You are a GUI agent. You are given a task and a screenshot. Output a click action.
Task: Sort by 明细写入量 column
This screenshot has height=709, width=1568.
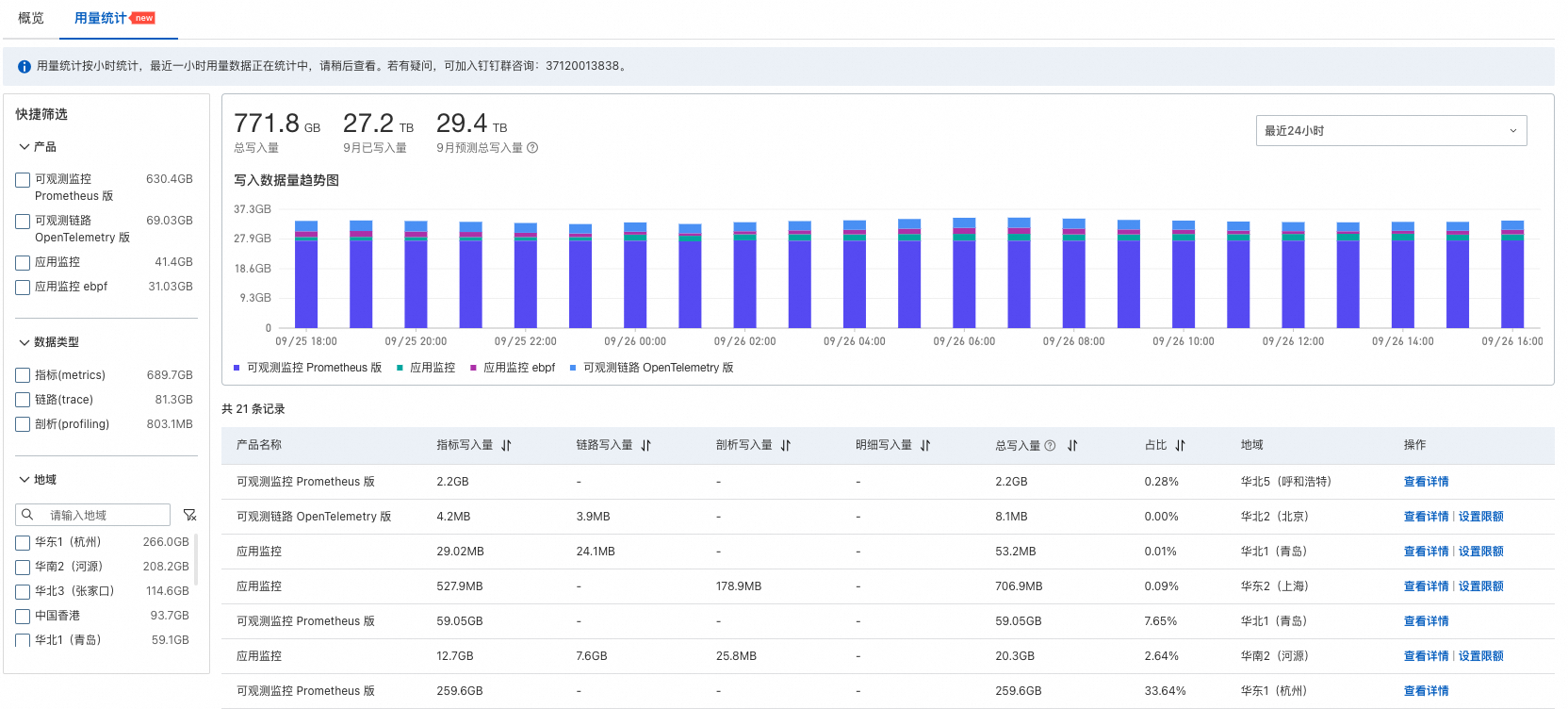(x=925, y=445)
